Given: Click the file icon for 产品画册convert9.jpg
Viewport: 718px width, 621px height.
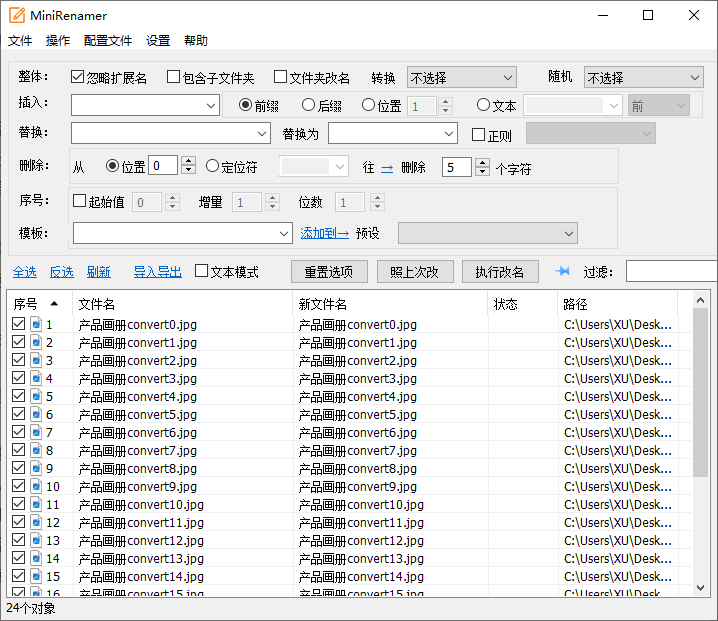Looking at the screenshot, I should pos(36,486).
